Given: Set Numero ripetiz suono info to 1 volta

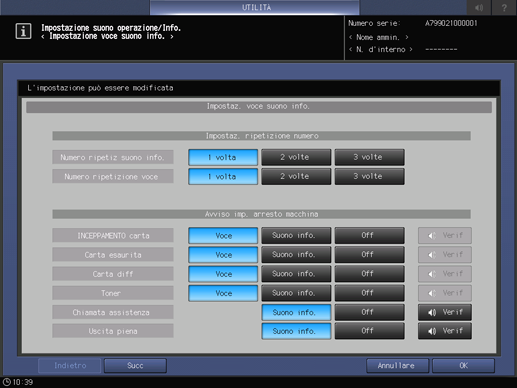Looking at the screenshot, I should tap(223, 157).
